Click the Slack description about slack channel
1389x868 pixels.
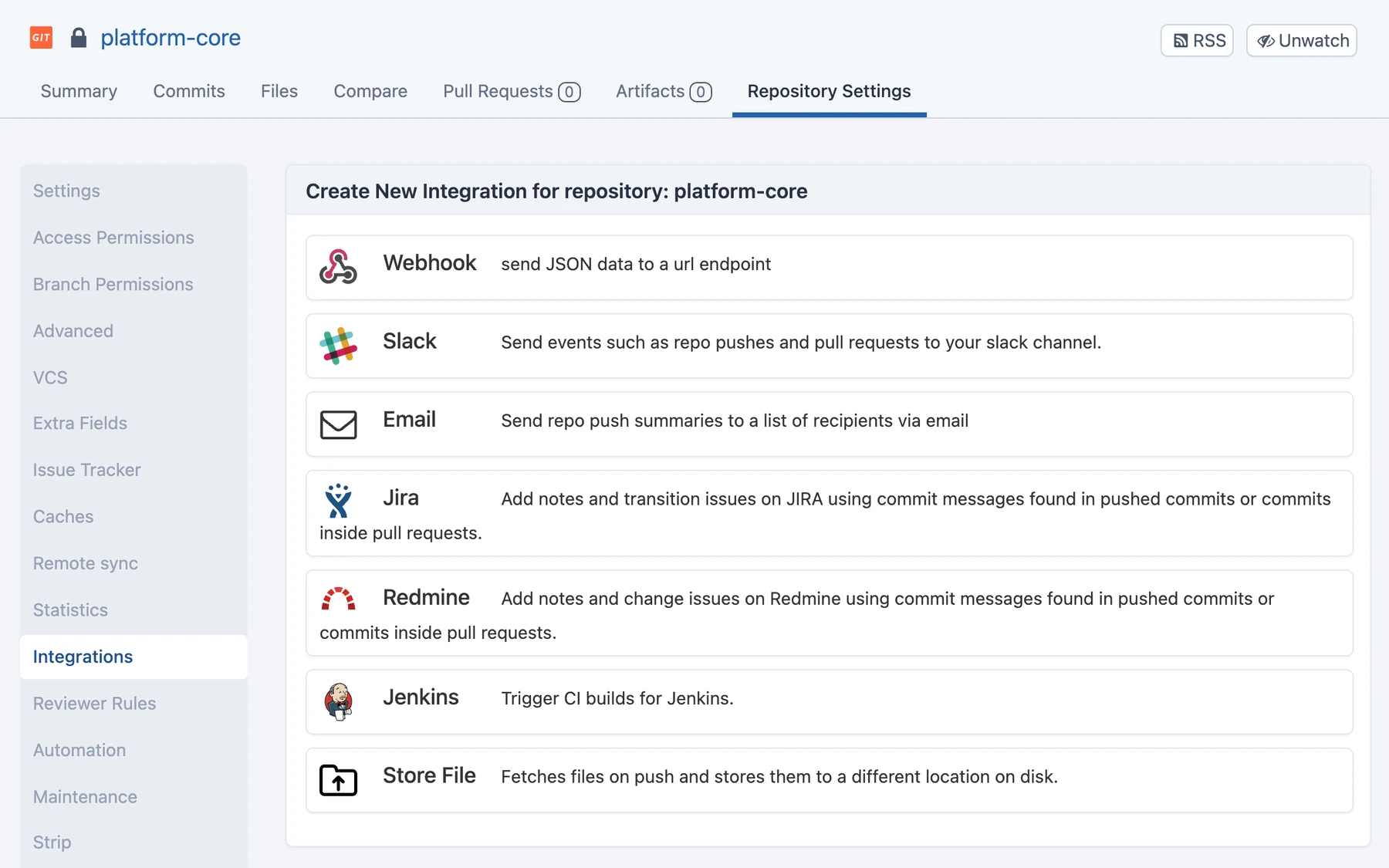[x=801, y=343]
